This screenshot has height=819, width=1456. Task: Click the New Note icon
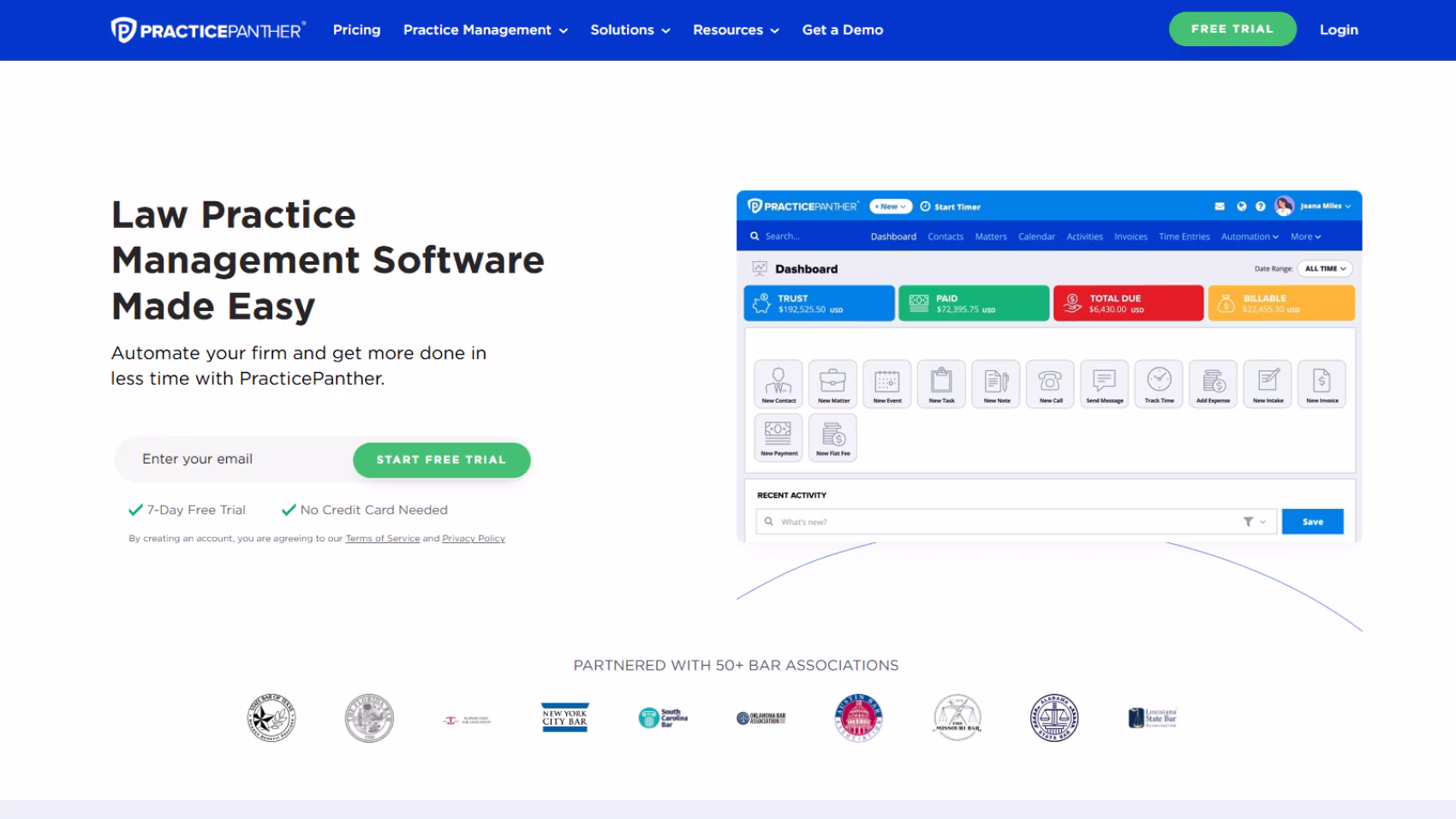point(996,383)
